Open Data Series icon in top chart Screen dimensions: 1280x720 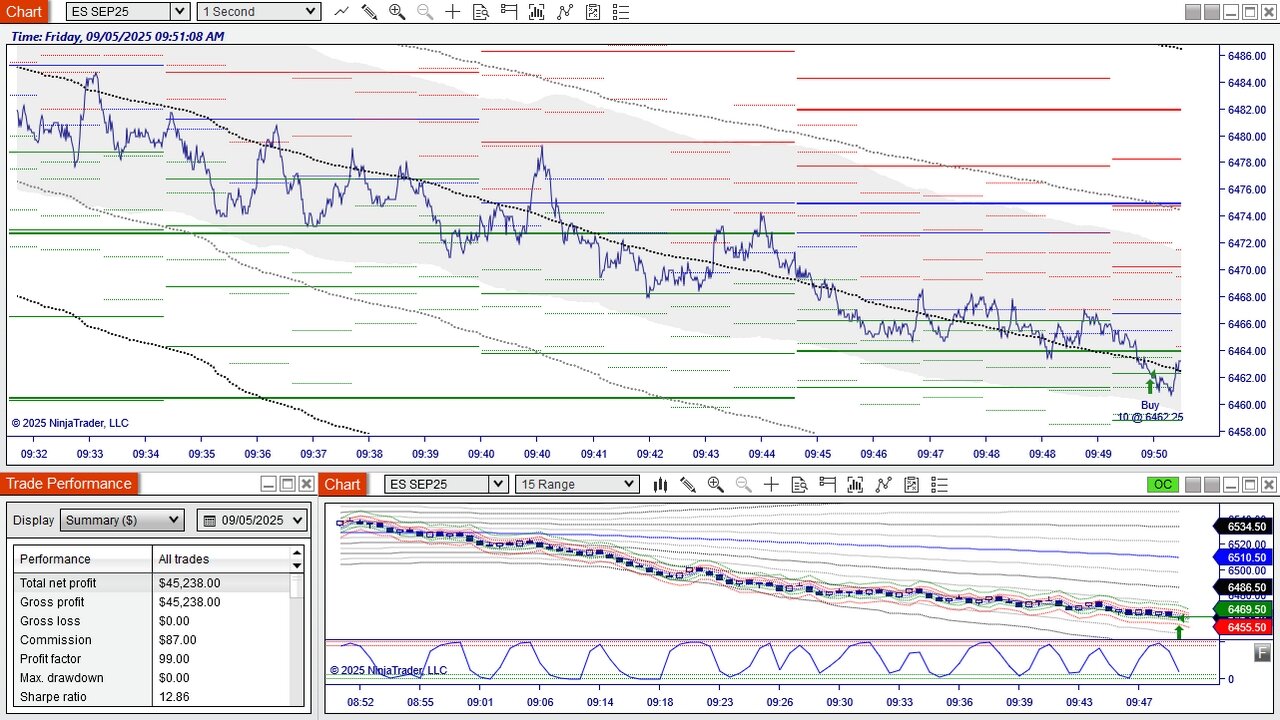click(x=537, y=12)
